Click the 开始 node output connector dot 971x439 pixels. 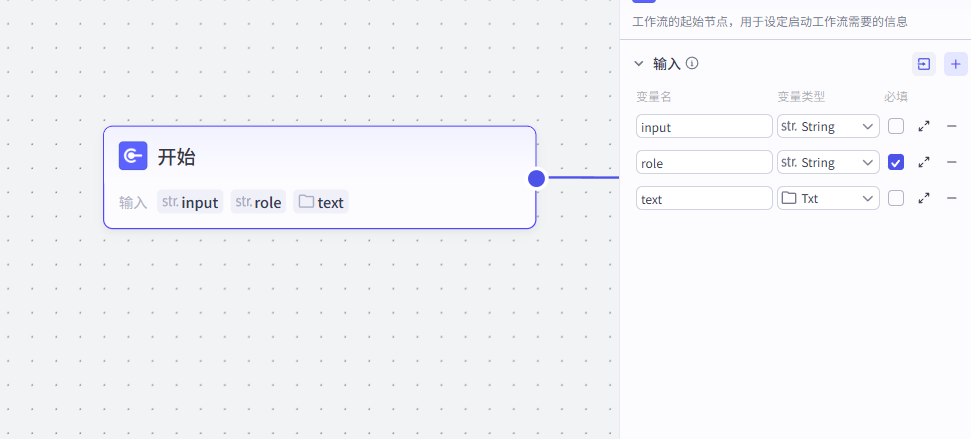[536, 178]
